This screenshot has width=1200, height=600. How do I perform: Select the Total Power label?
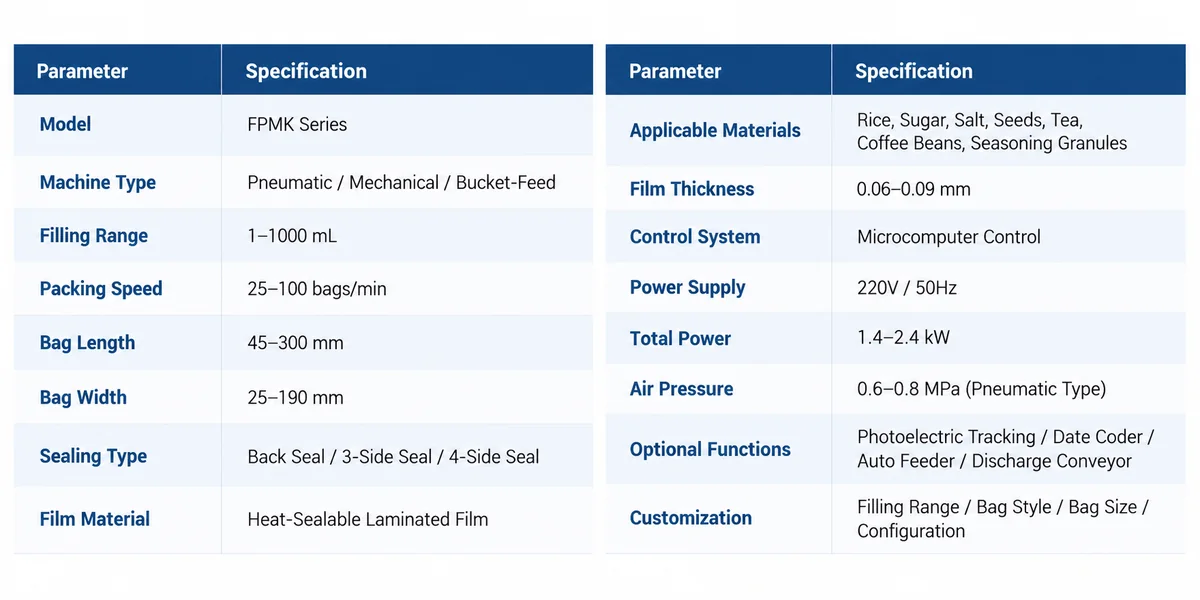[x=680, y=338]
